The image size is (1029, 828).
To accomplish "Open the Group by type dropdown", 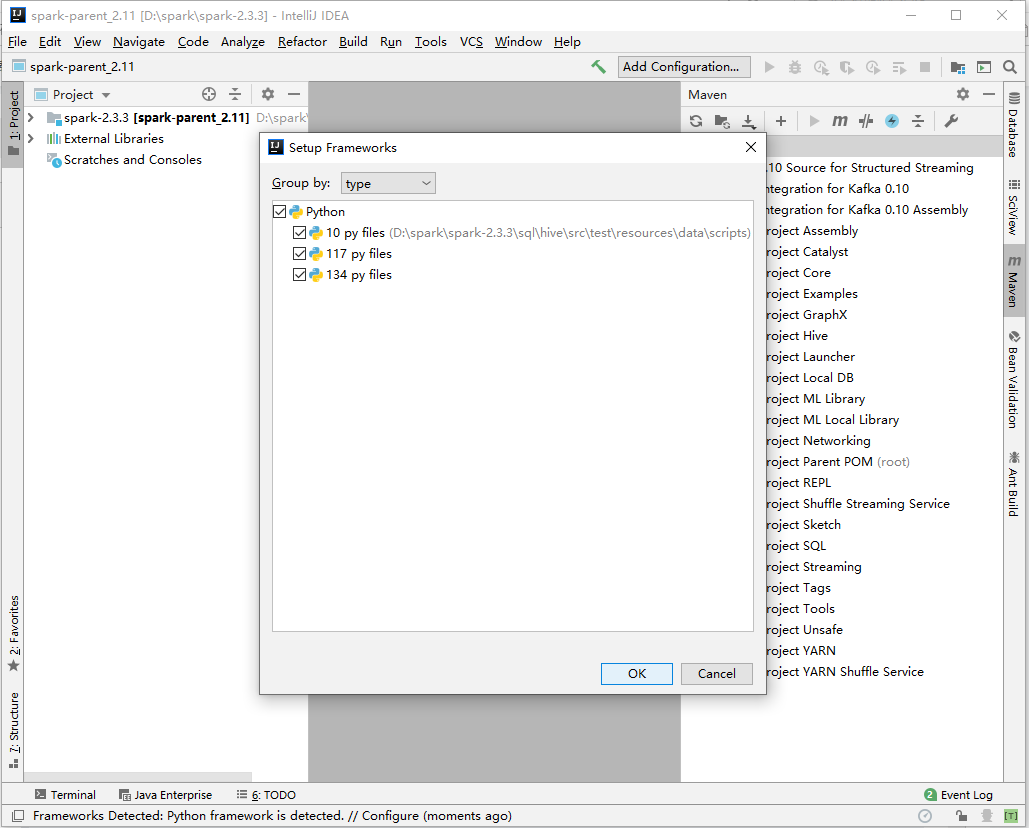I will (x=388, y=183).
